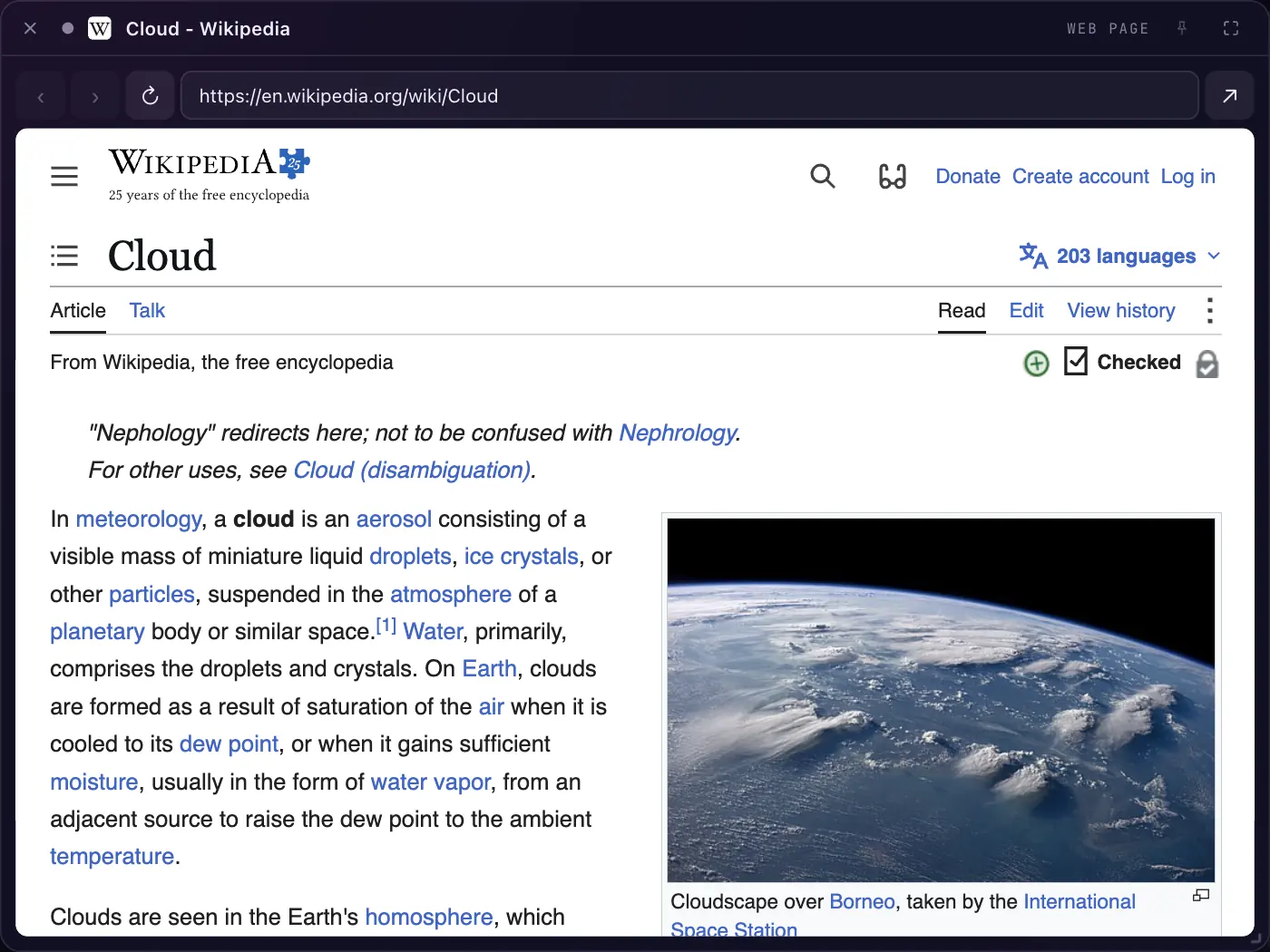
Task: Follow the Nephrology link
Action: point(678,433)
